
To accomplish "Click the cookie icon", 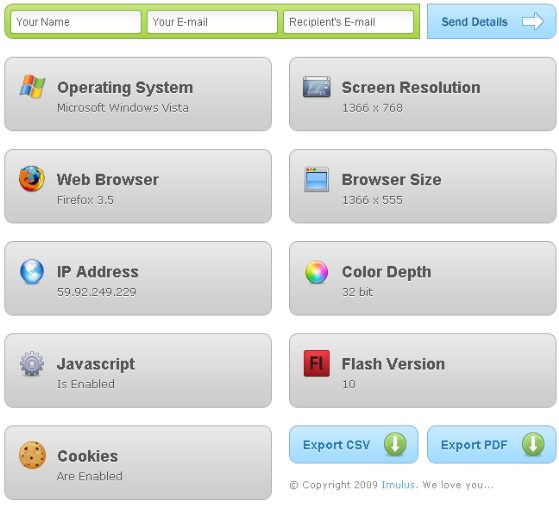I will (x=32, y=455).
